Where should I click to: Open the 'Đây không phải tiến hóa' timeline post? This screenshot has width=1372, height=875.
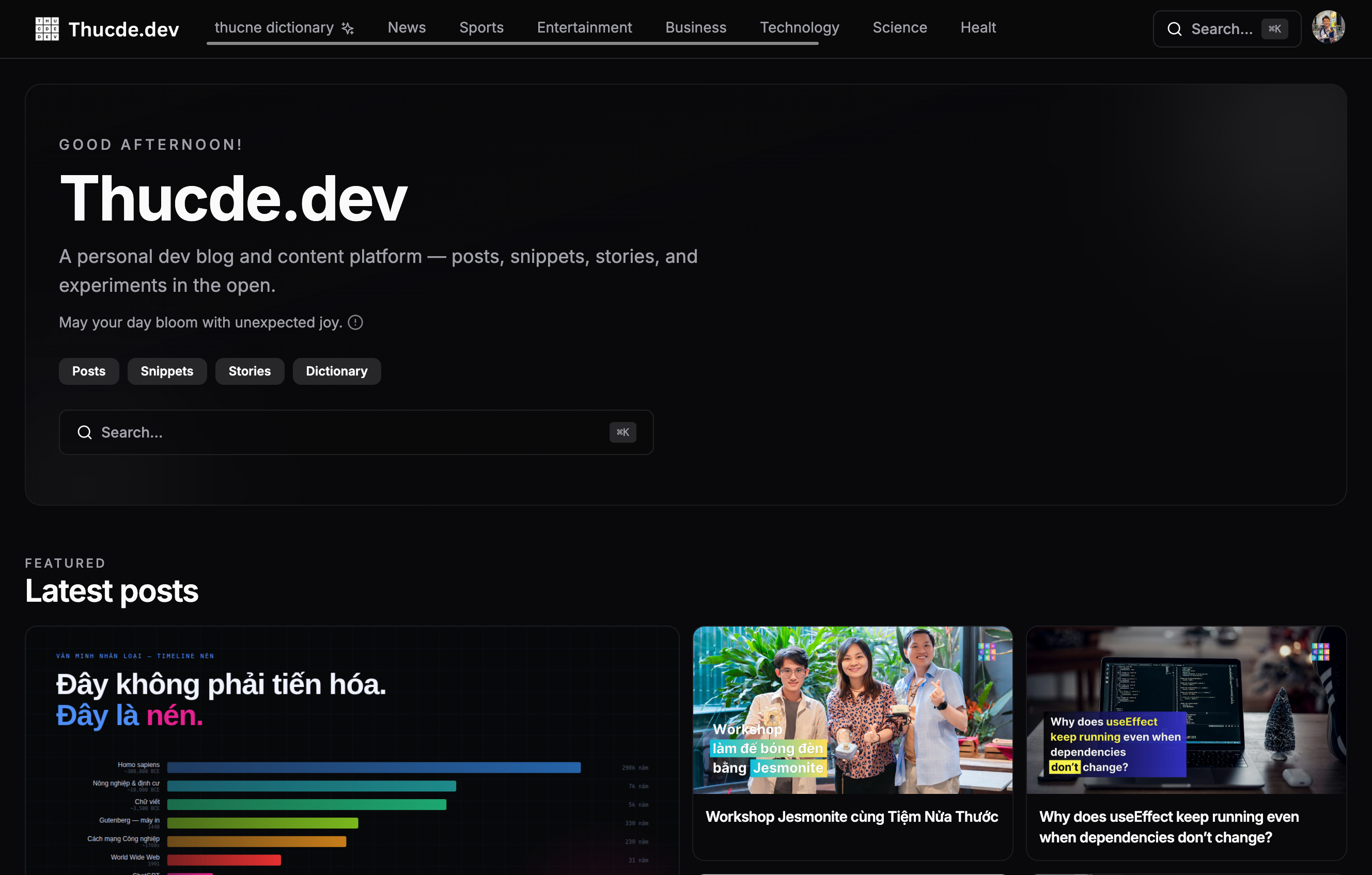[352, 751]
